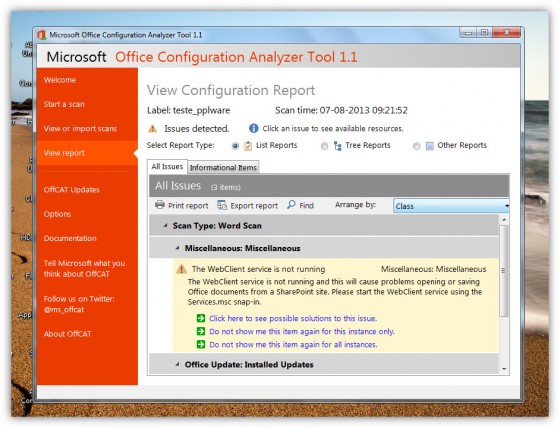The width and height of the screenshot is (560, 428).
Task: Click the Print report printer icon
Action: [160, 205]
